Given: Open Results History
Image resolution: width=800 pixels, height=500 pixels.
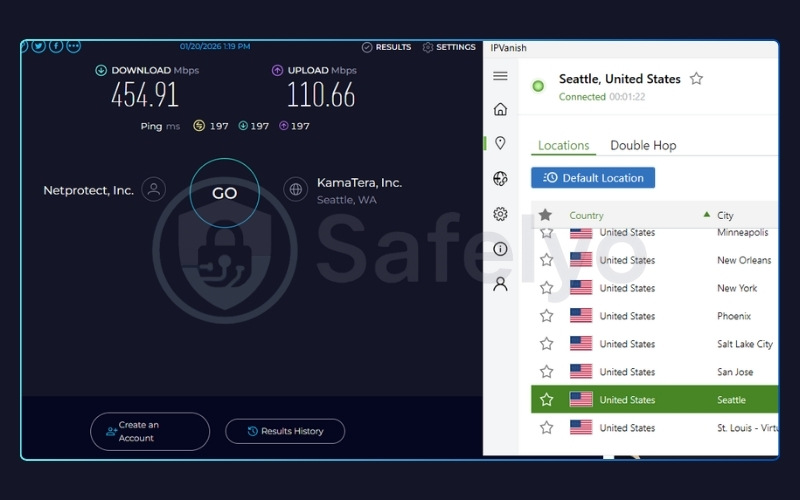Looking at the screenshot, I should [x=285, y=431].
